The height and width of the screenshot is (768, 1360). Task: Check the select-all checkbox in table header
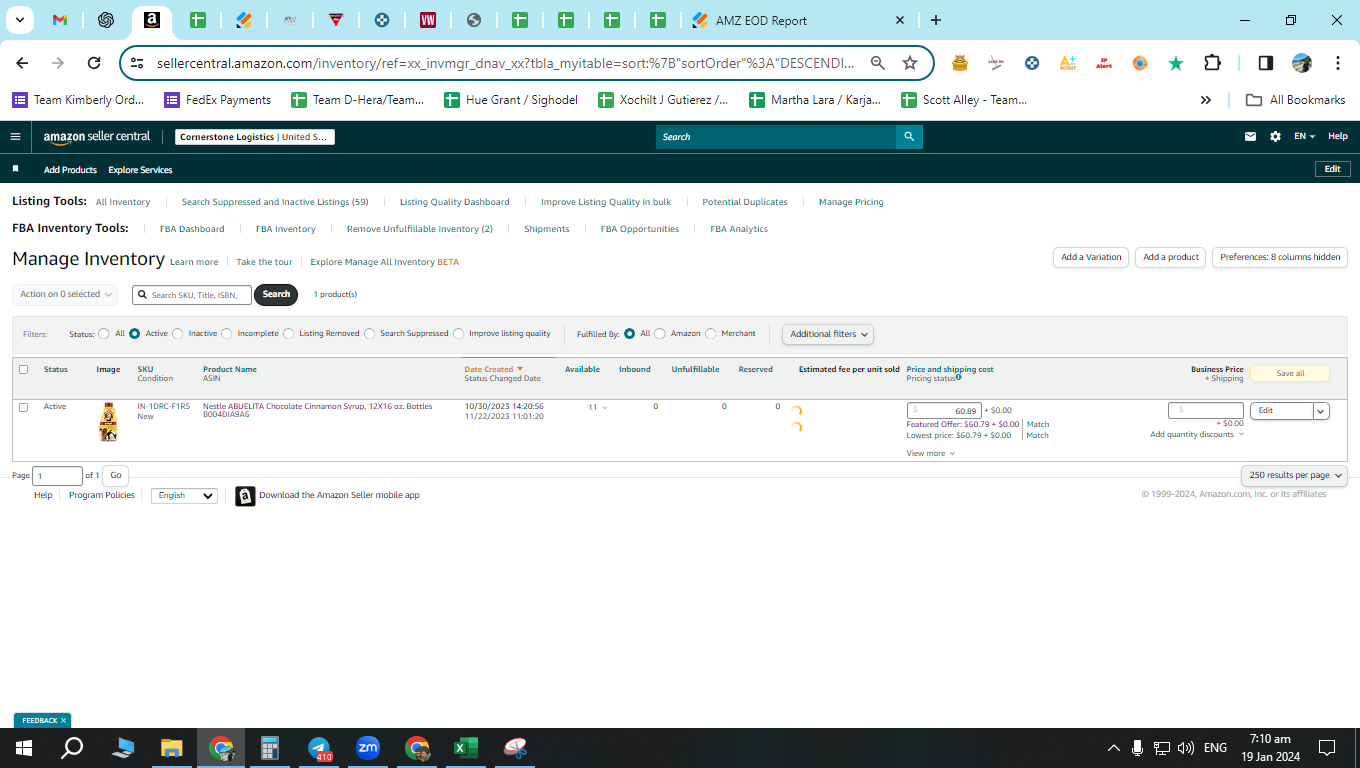pos(24,370)
